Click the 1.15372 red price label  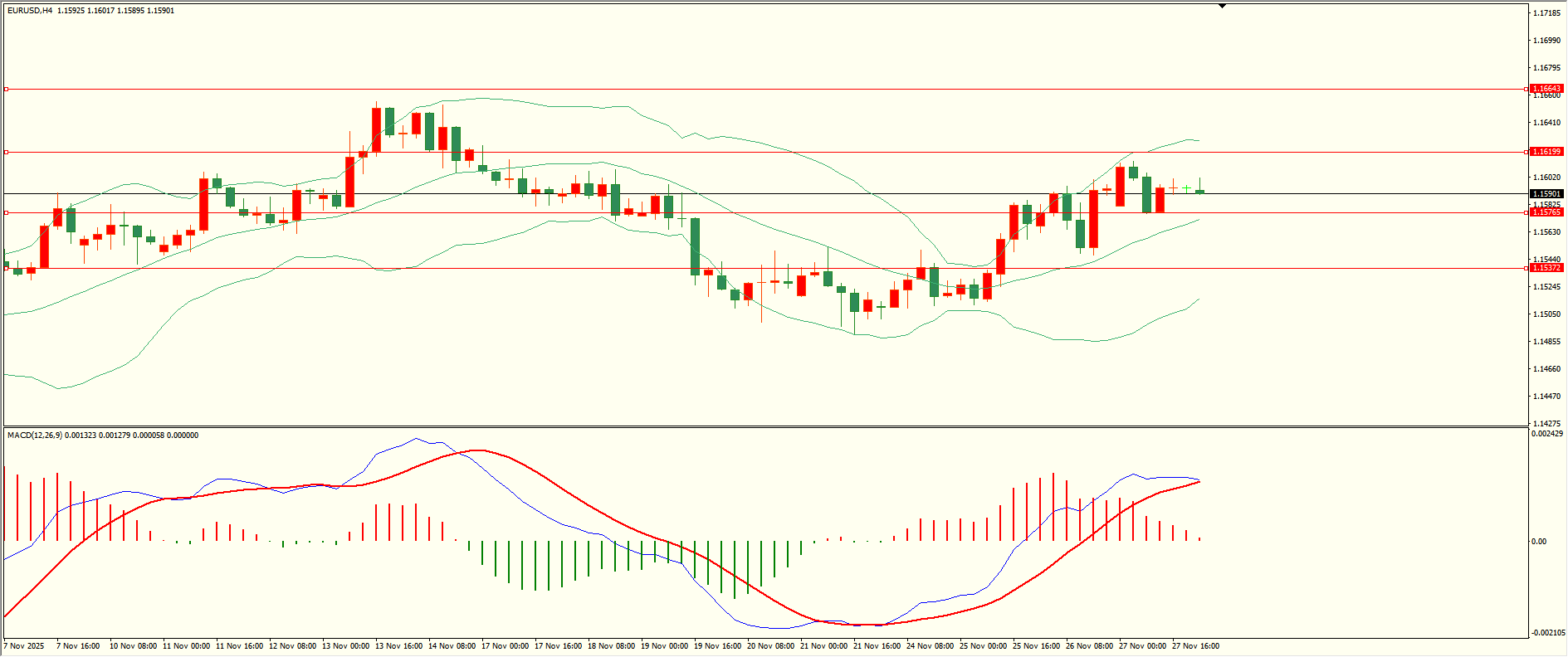coord(1546,268)
